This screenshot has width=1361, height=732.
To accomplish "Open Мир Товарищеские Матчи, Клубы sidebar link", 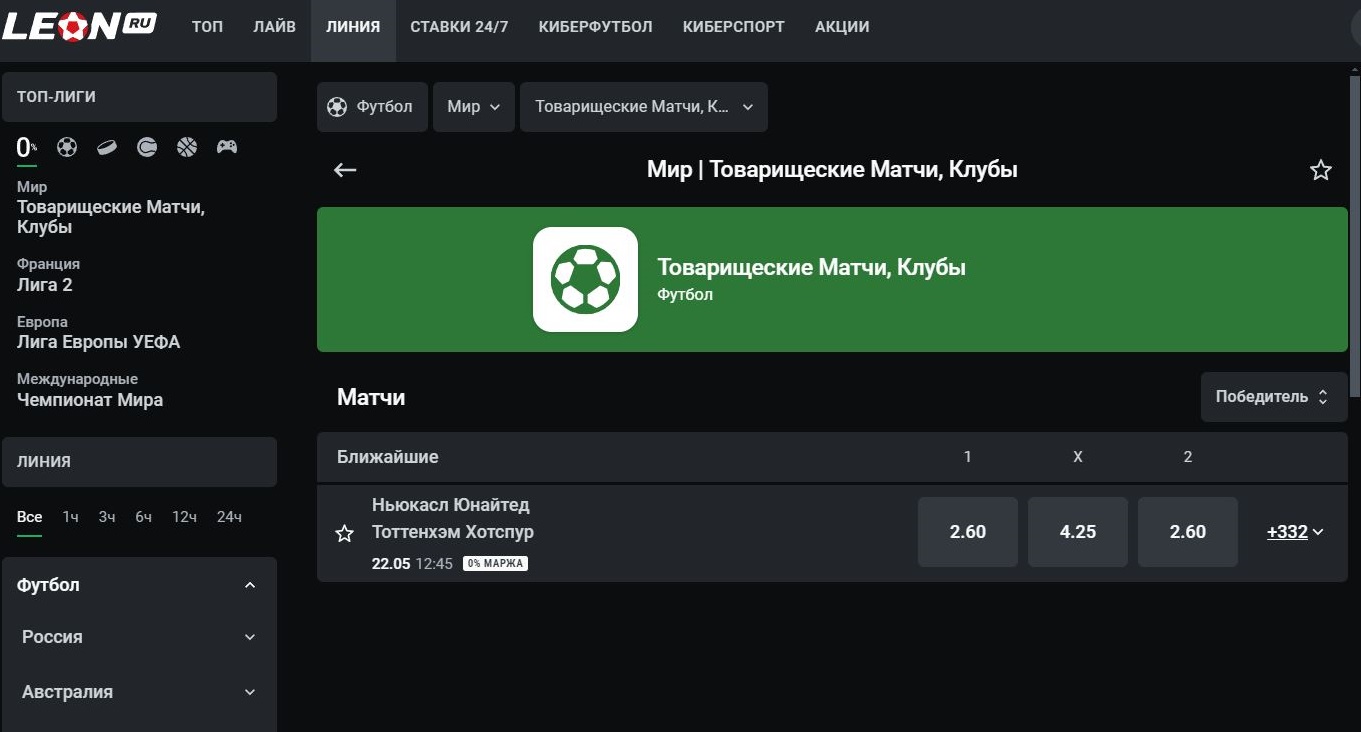I will pos(111,208).
